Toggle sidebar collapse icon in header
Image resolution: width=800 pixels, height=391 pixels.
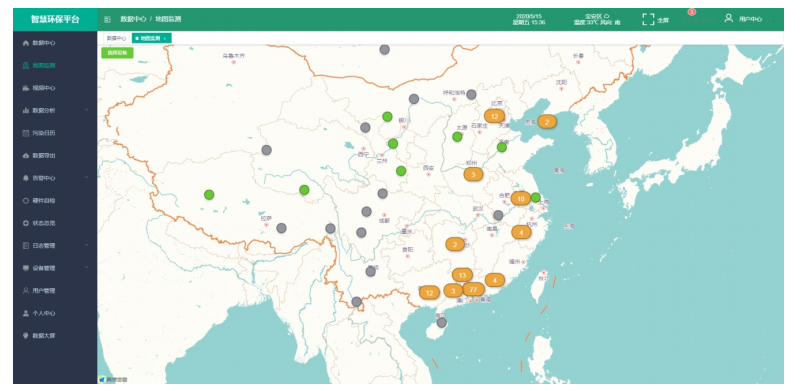(107, 19)
